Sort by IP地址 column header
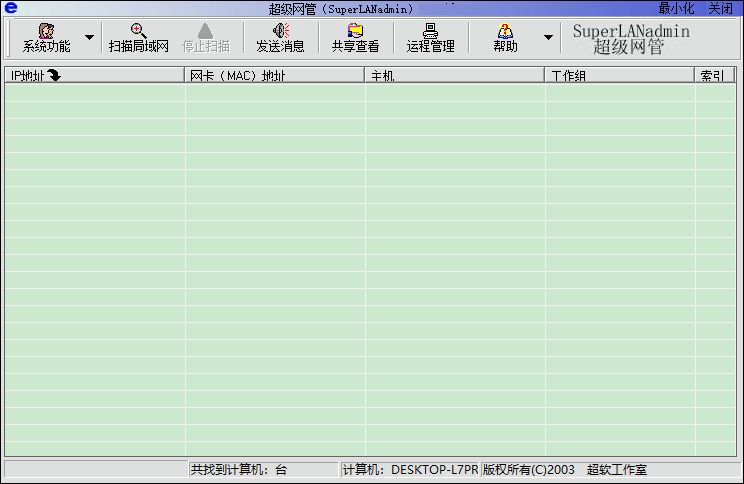 click(94, 75)
